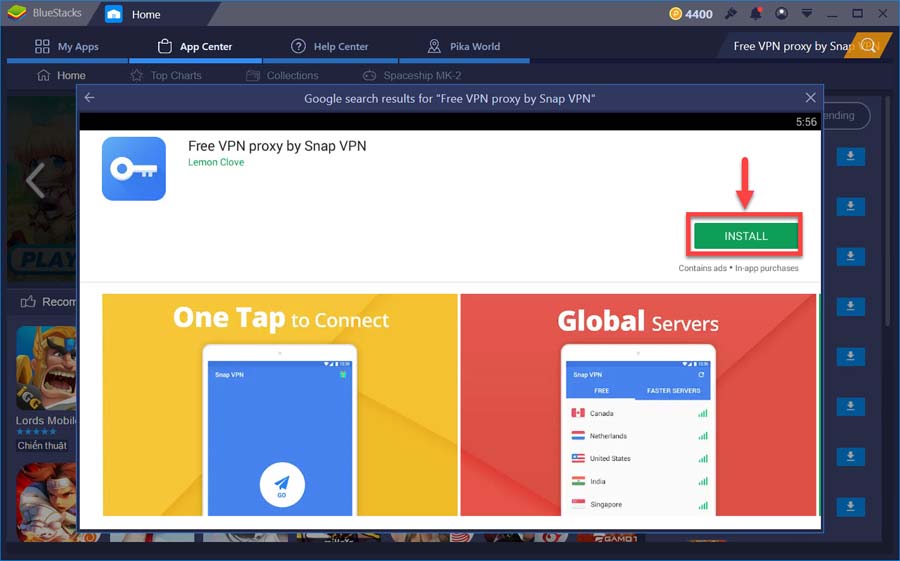Click the third download icon in right list
900x561 pixels.
coord(851,257)
